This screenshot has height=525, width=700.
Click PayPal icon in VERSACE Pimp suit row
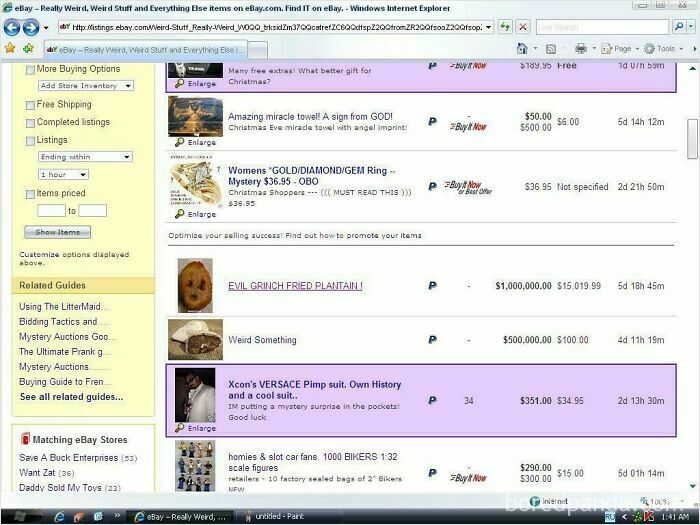tap(432, 400)
